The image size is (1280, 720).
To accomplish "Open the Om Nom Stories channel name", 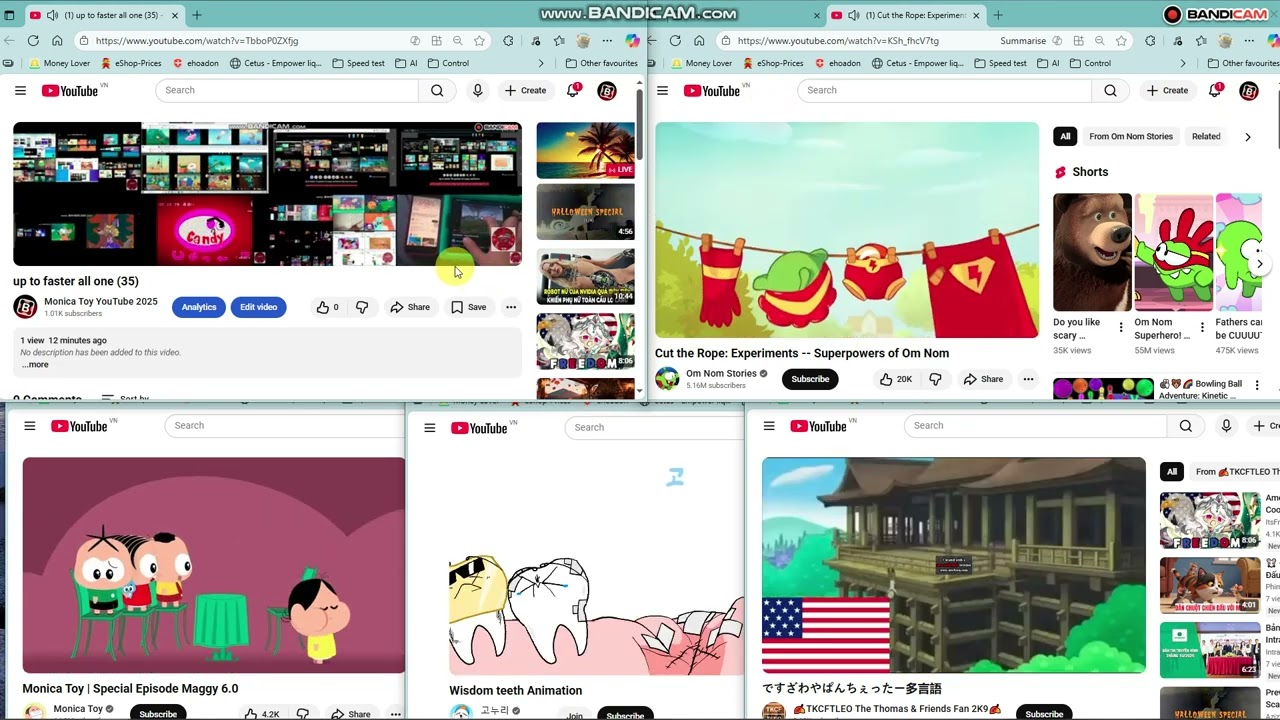I will point(721,374).
